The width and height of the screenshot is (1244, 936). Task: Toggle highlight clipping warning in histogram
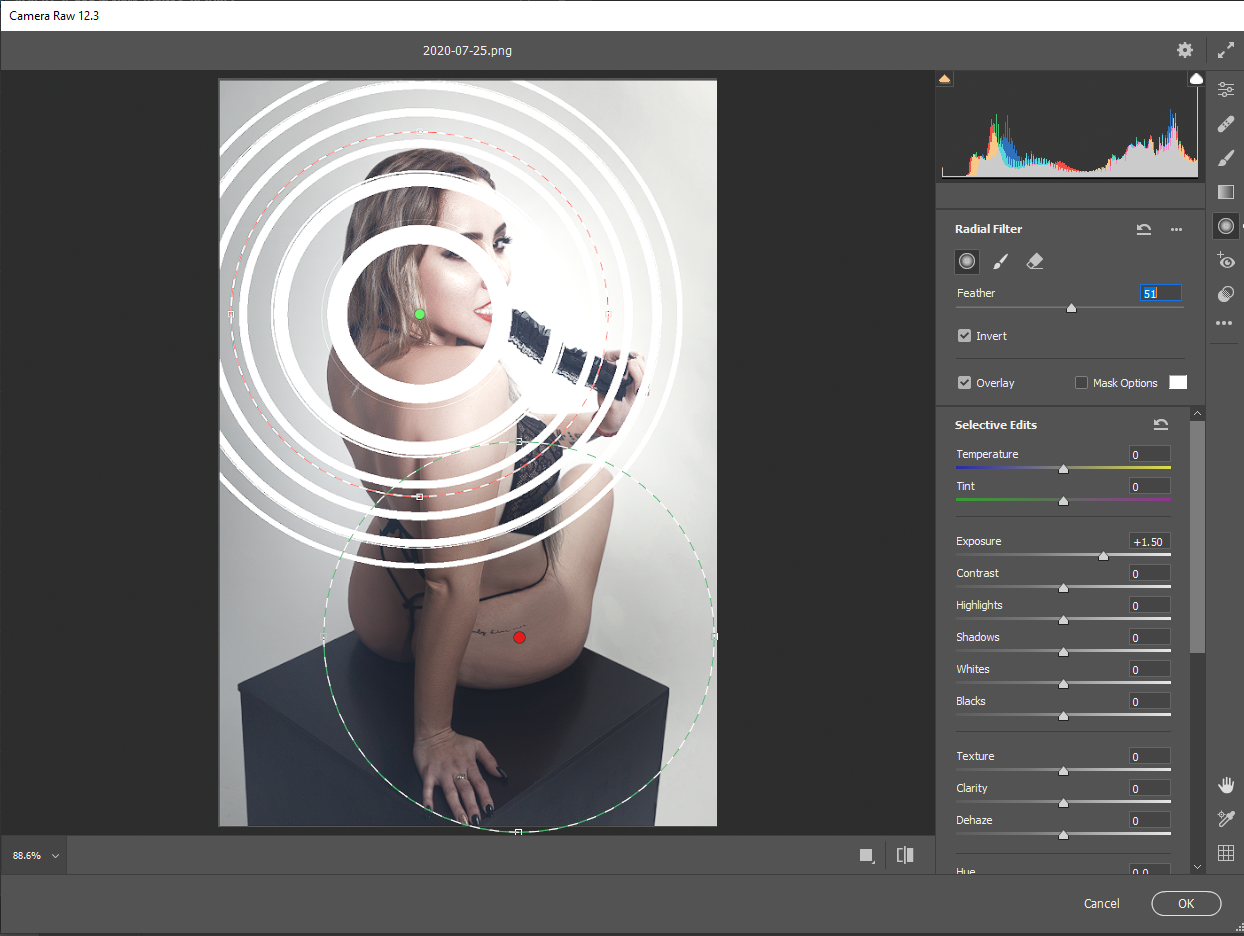point(1196,78)
